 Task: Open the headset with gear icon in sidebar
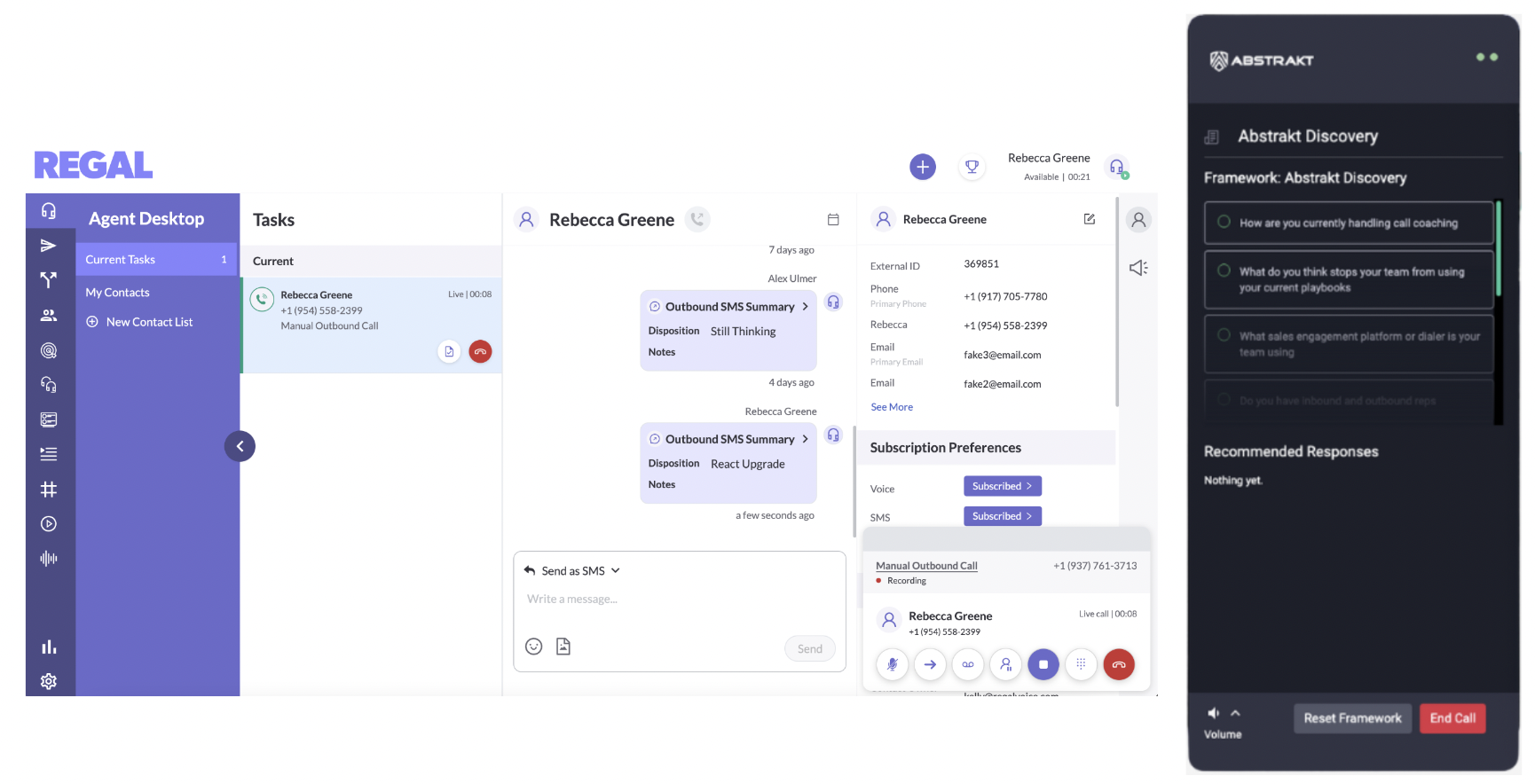tap(49, 385)
